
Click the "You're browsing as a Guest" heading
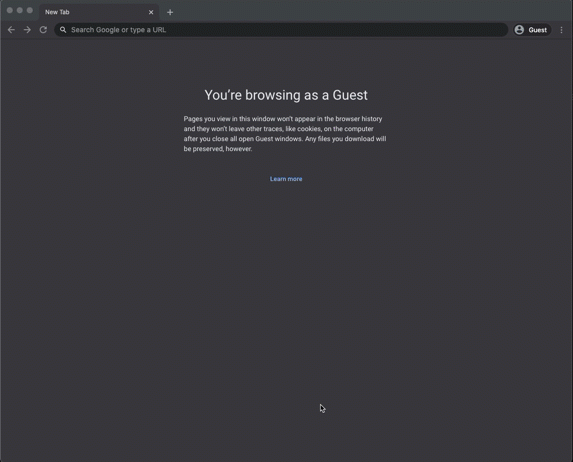point(286,95)
